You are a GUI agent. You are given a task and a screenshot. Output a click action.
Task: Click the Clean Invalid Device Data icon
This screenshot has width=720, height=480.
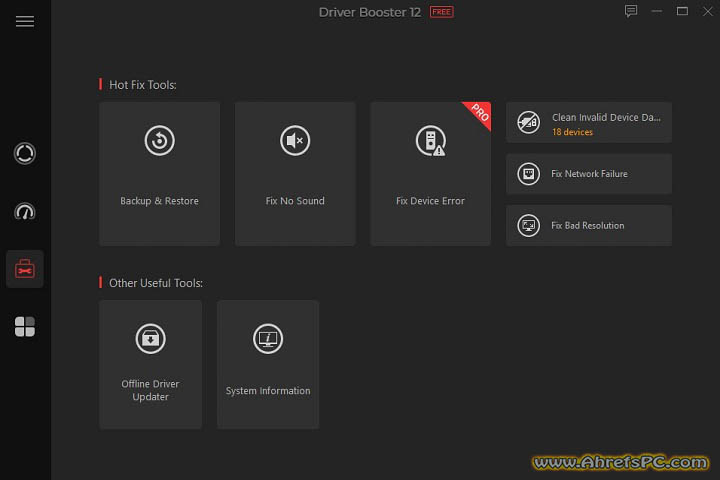tap(529, 123)
